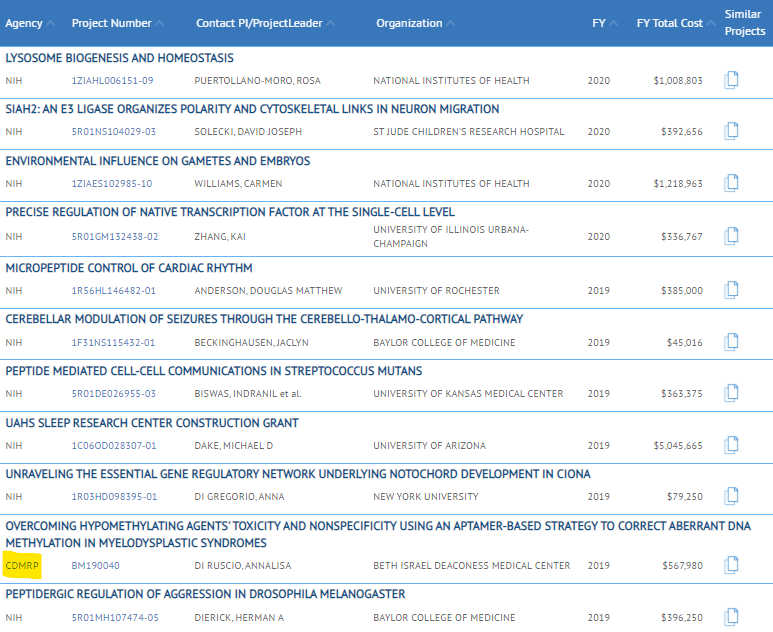The width and height of the screenshot is (773, 632).
Task: Open project number 5R01NS104029-03
Action: 113,132
